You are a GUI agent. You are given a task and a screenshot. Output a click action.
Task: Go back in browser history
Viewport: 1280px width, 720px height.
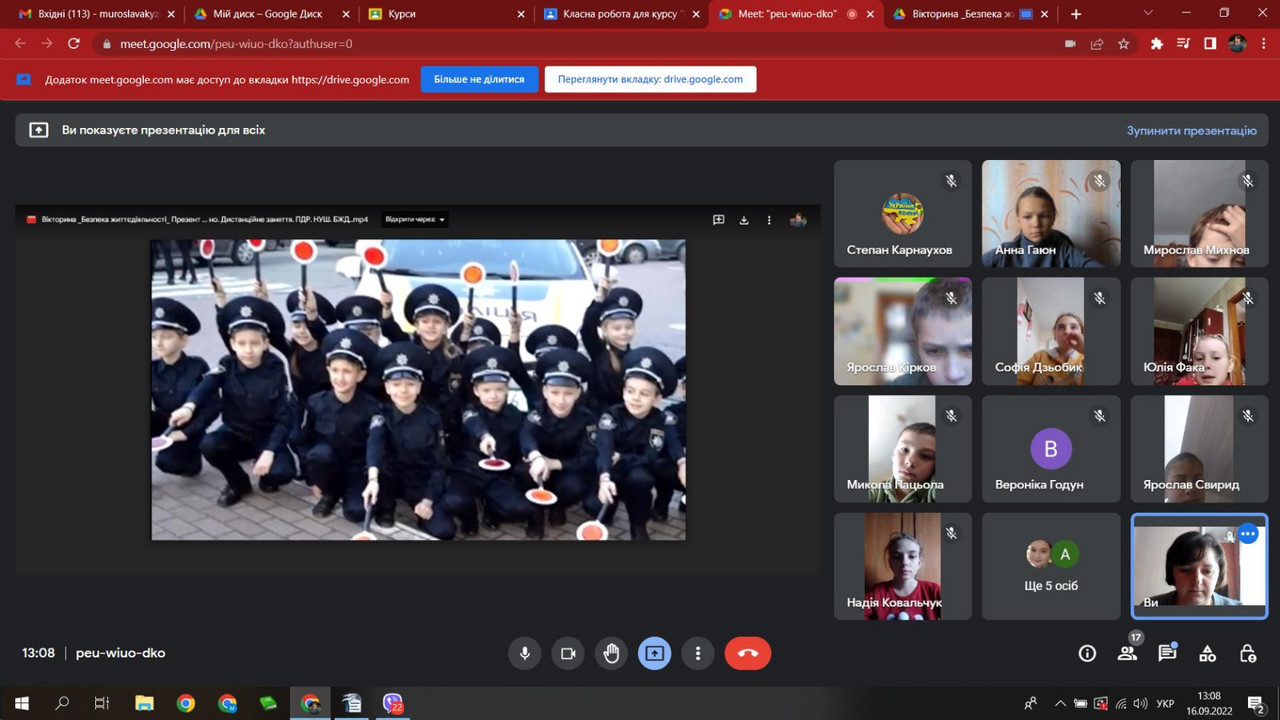[20, 44]
